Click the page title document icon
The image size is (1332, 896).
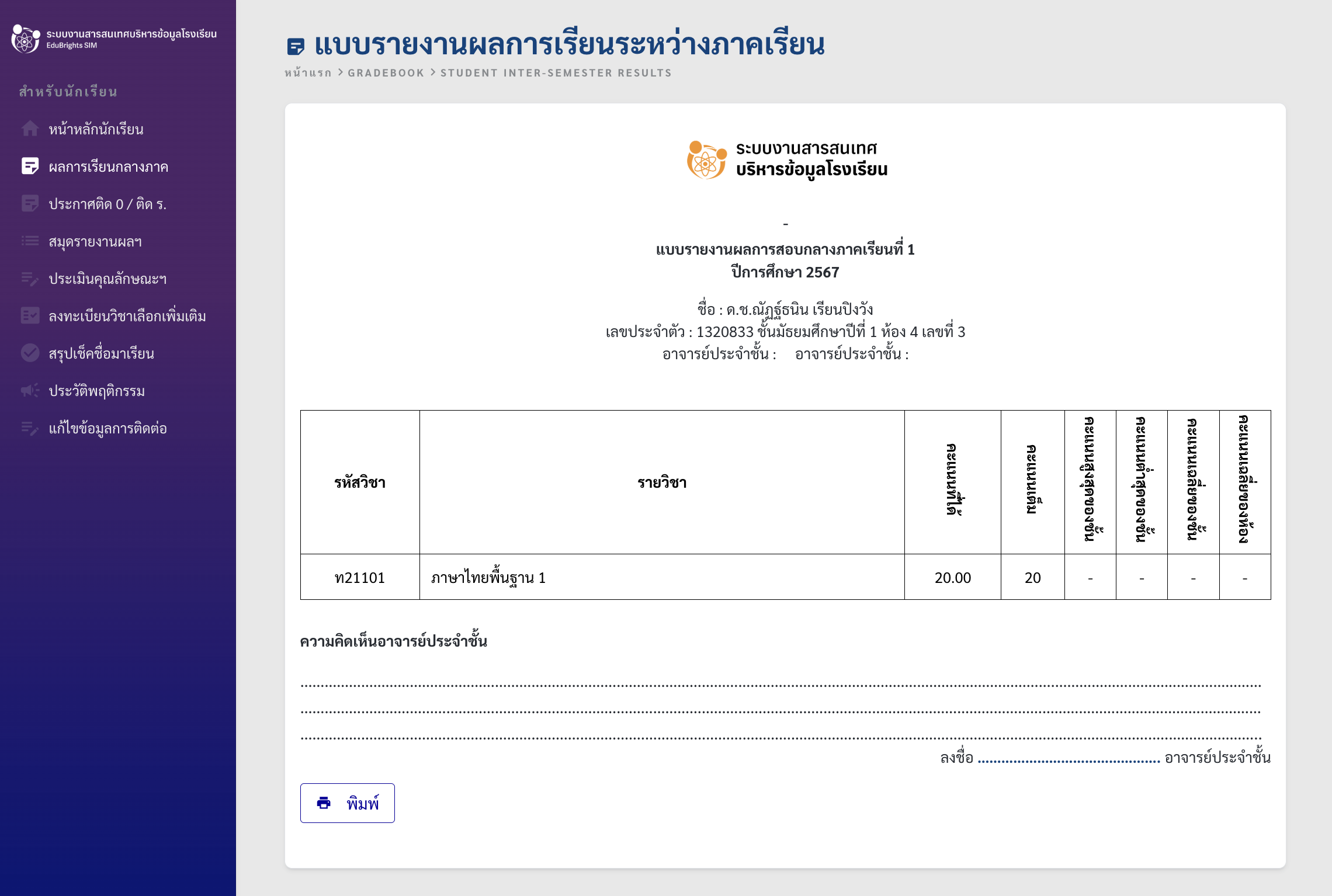(296, 46)
